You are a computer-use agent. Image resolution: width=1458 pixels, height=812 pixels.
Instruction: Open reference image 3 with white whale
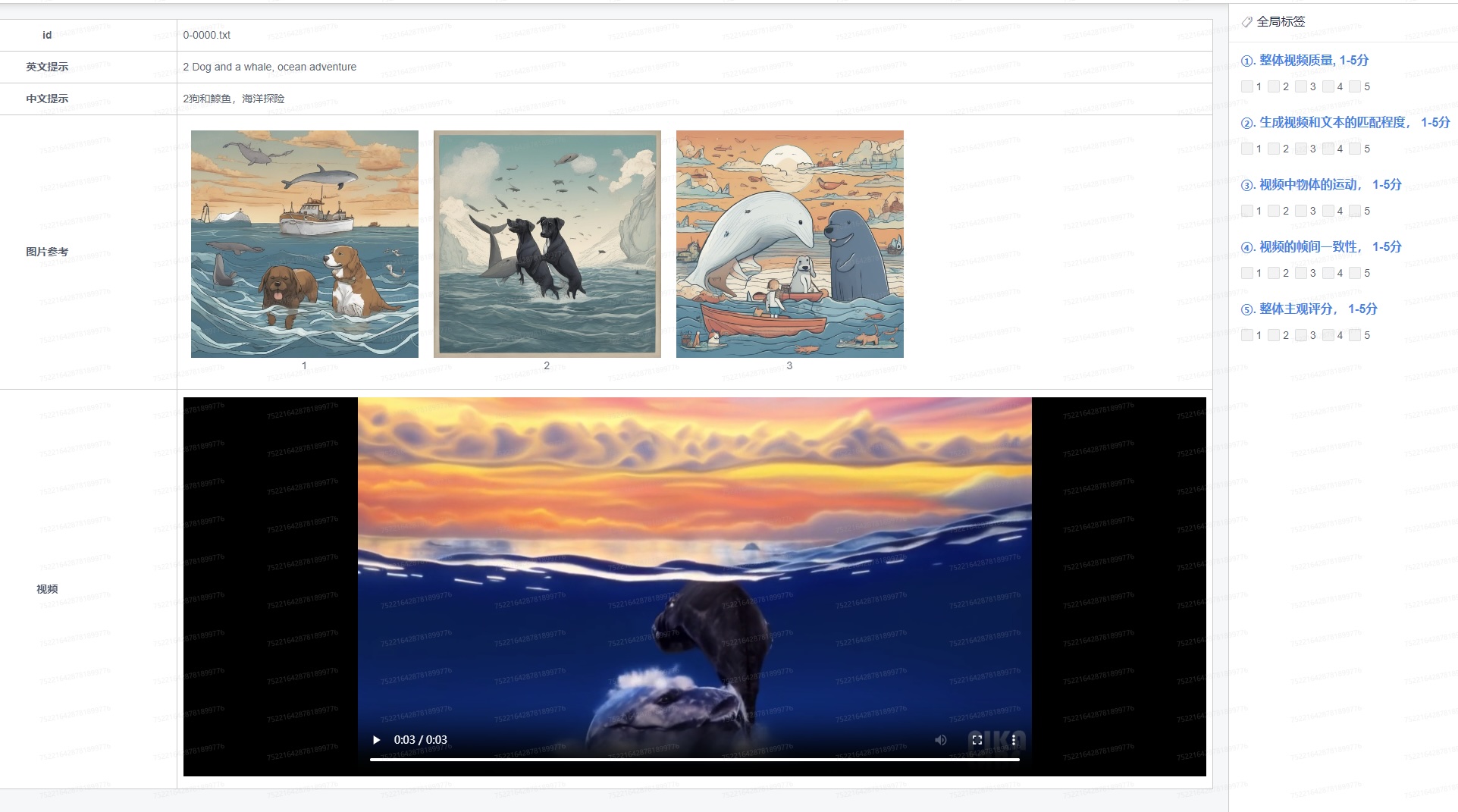pyautogui.click(x=790, y=244)
